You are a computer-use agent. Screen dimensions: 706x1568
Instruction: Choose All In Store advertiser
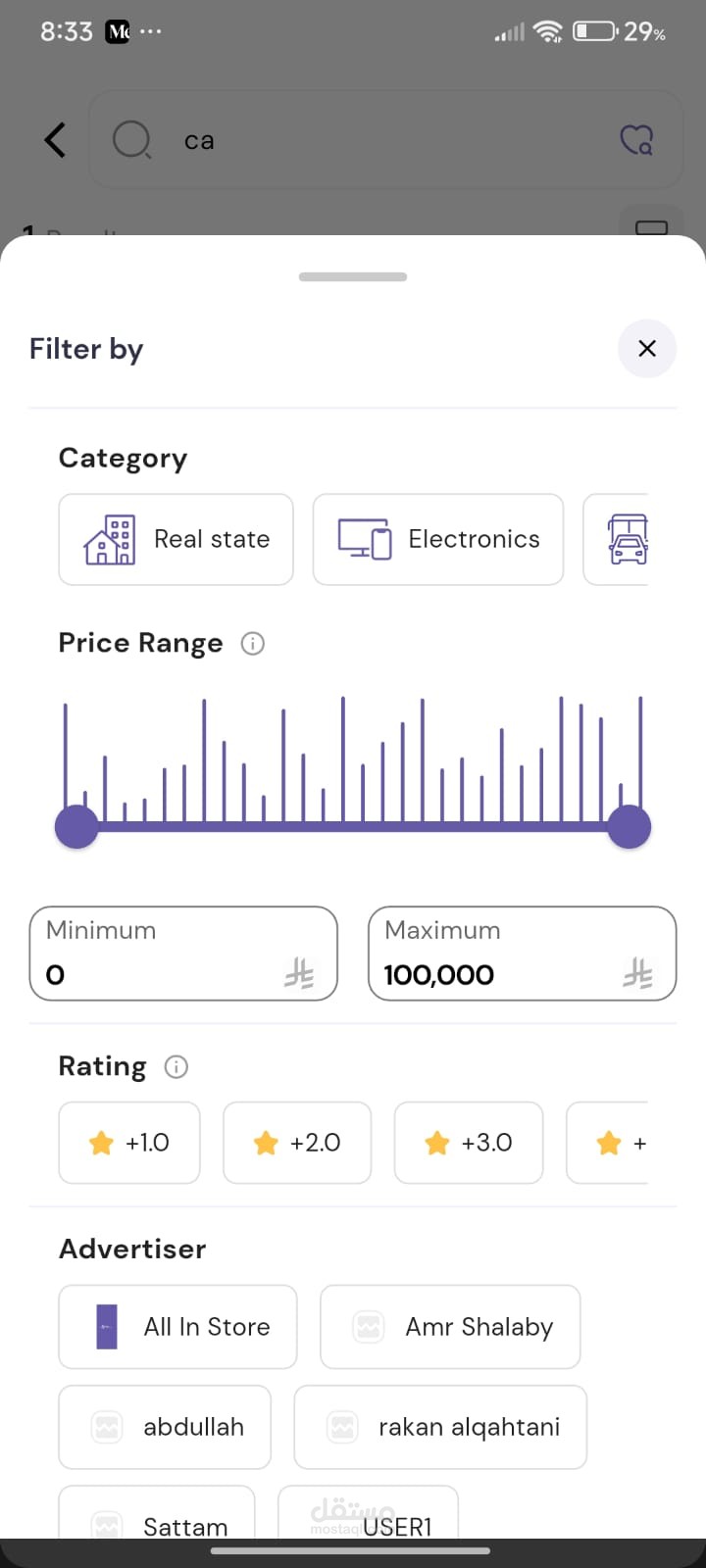click(x=177, y=1327)
